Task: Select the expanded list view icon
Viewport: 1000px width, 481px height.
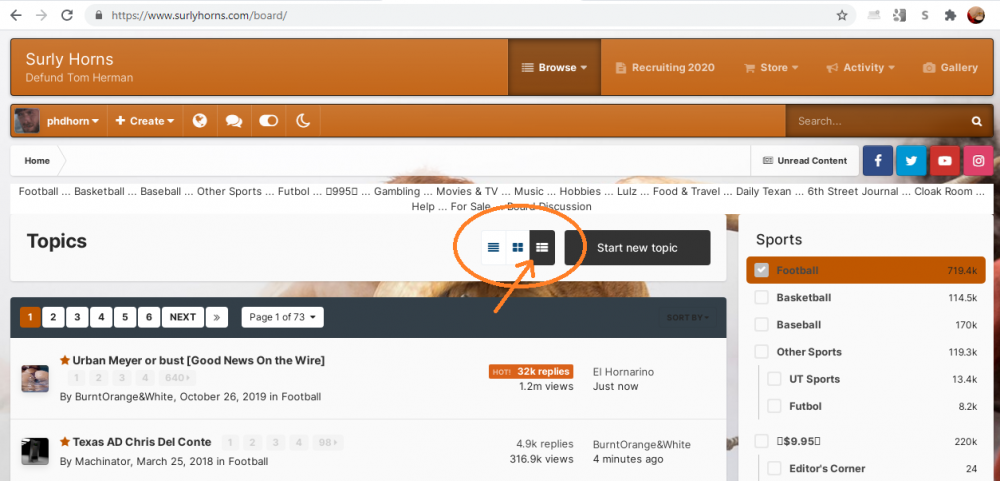Action: 542,248
